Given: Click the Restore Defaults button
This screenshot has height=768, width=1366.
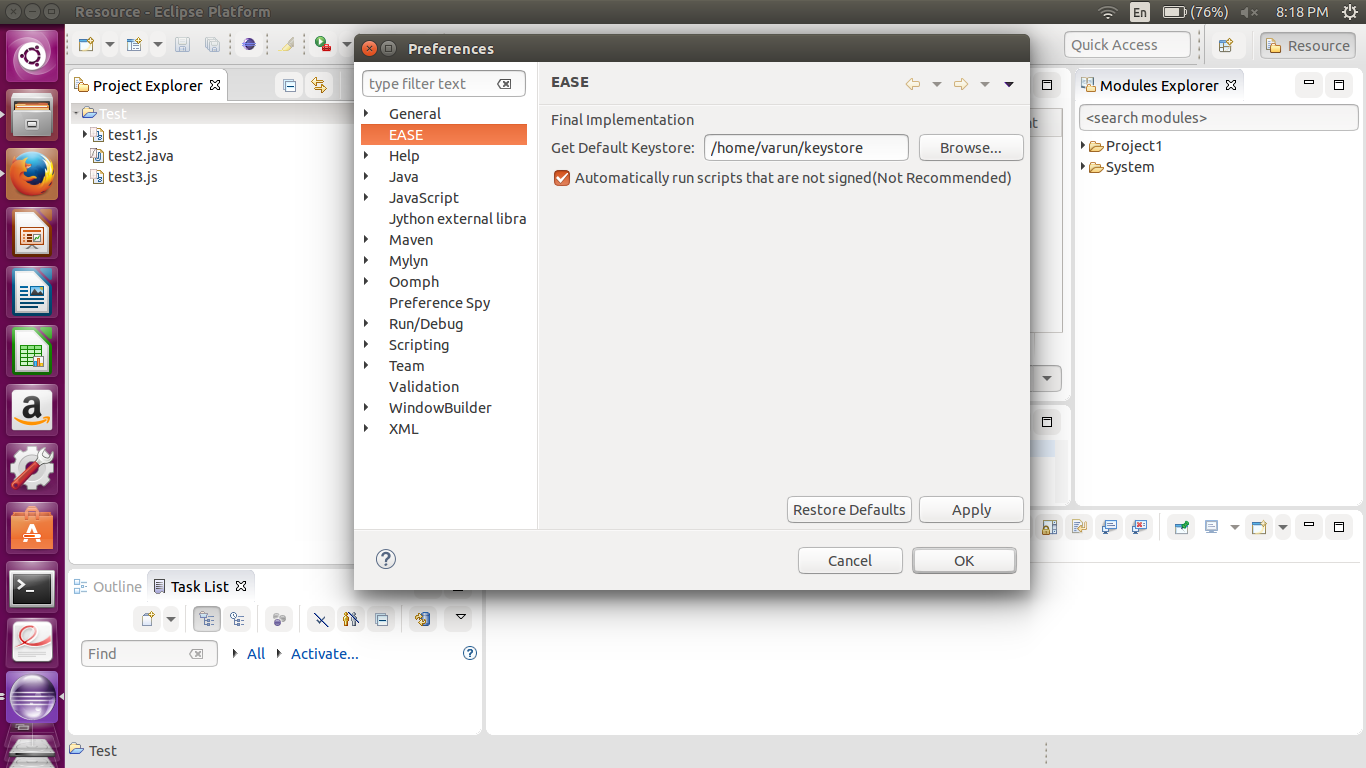Looking at the screenshot, I should [849, 510].
